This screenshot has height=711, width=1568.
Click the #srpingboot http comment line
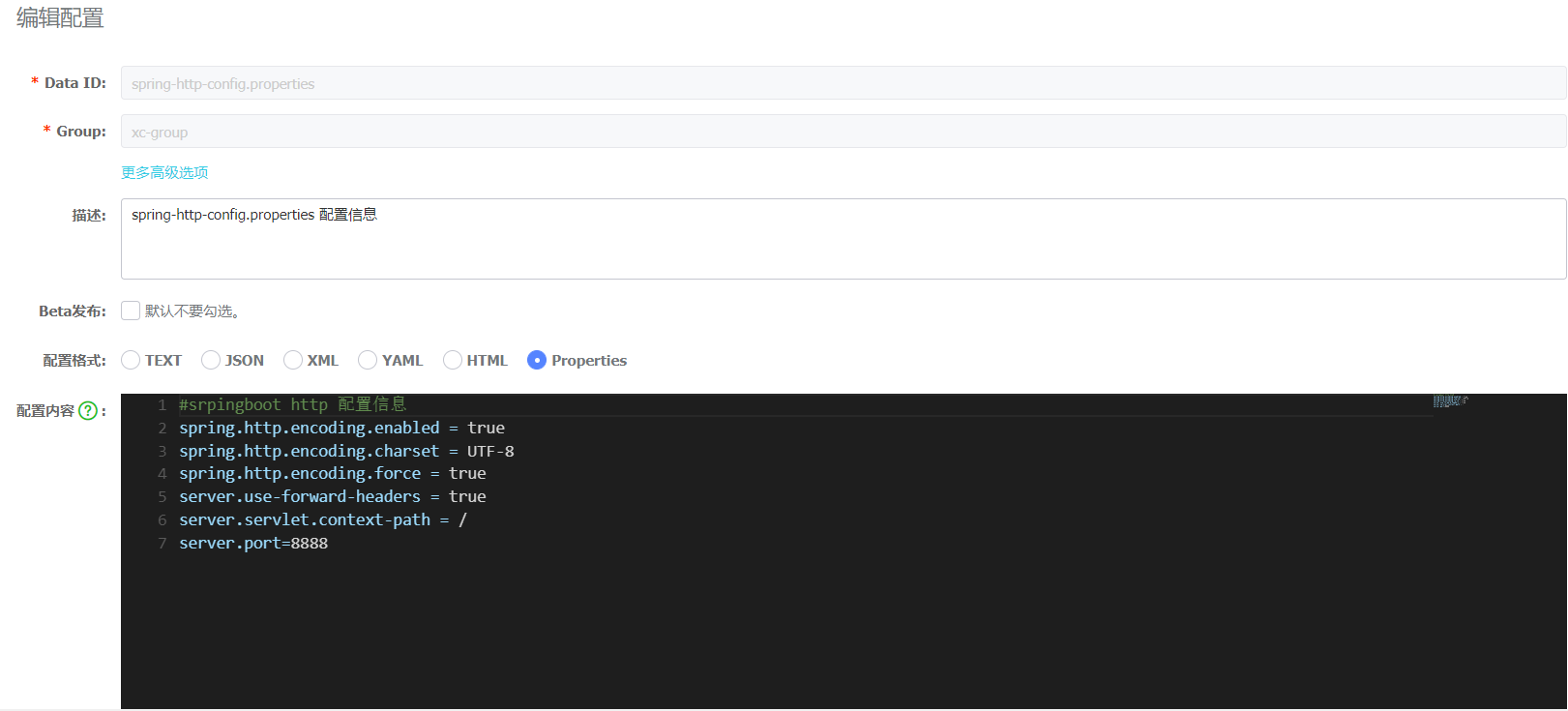point(292,404)
